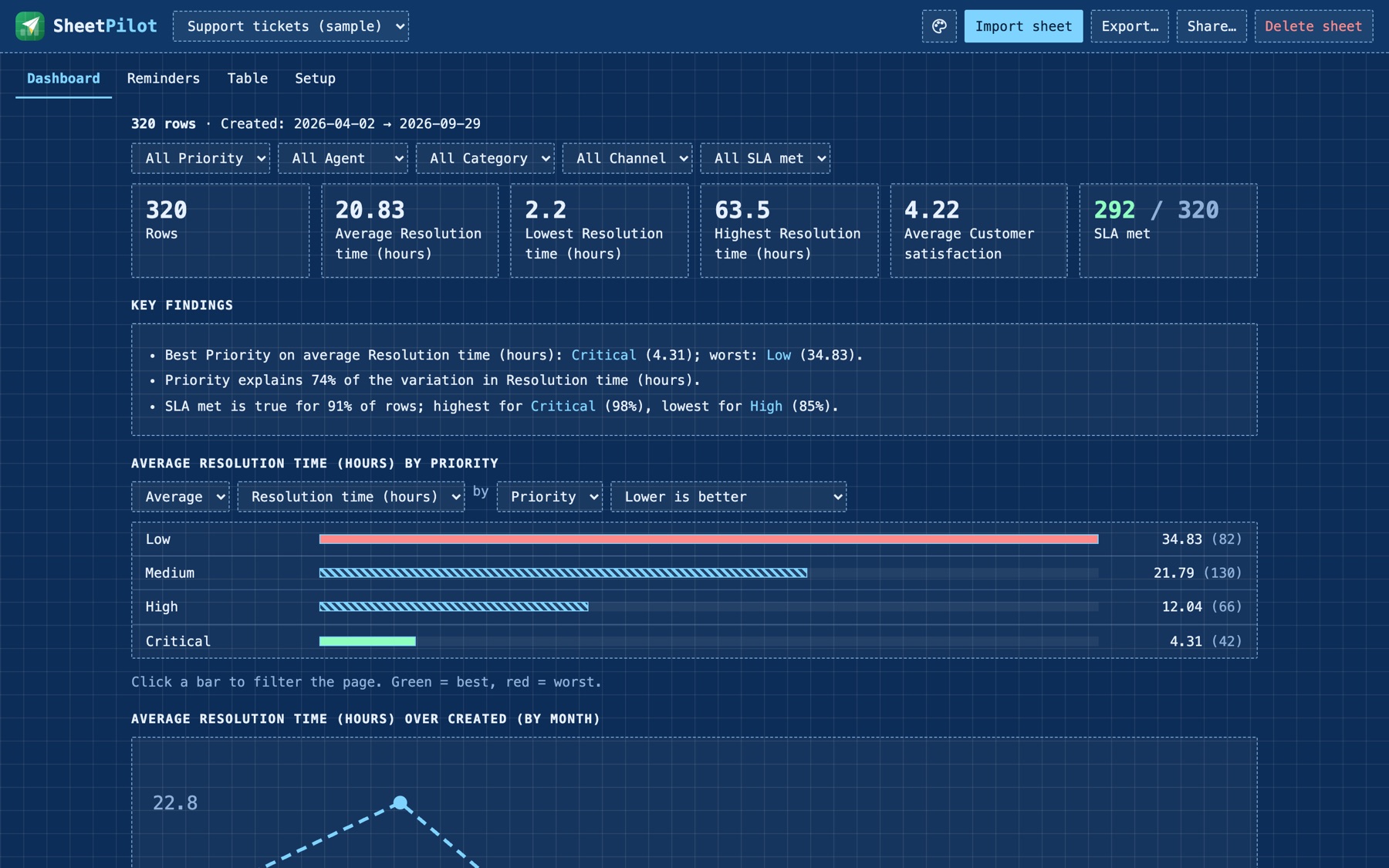Click the Lowest Resolution time 2.2 card
This screenshot has height=868, width=1389.
click(600, 231)
